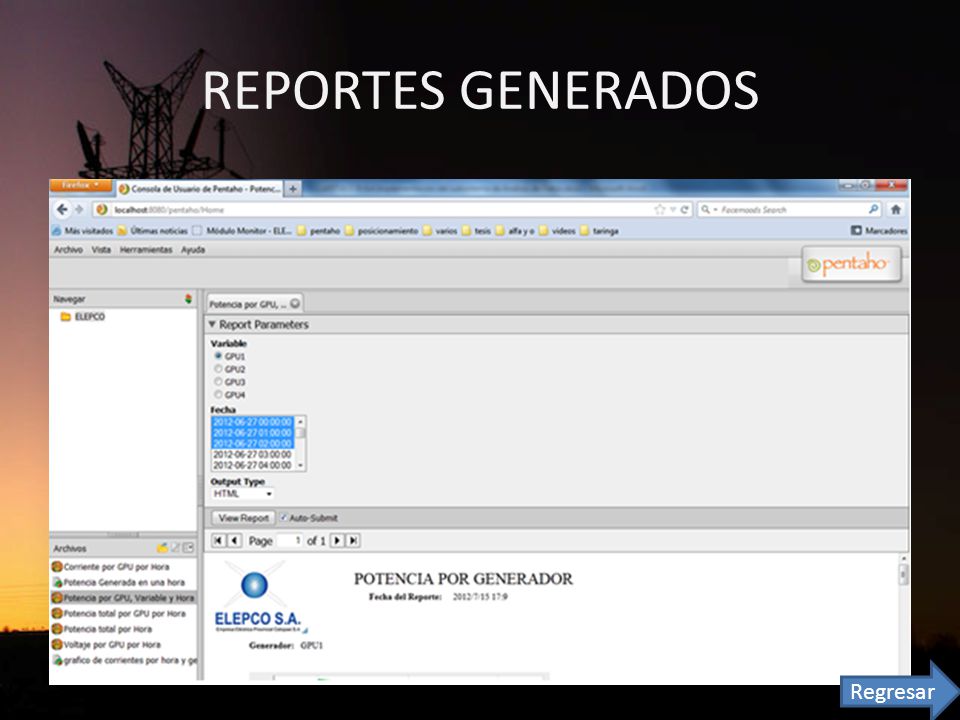Select date 2012-06-27 01:00:00 in Fecha list
This screenshot has height=720, width=960.
252,433
